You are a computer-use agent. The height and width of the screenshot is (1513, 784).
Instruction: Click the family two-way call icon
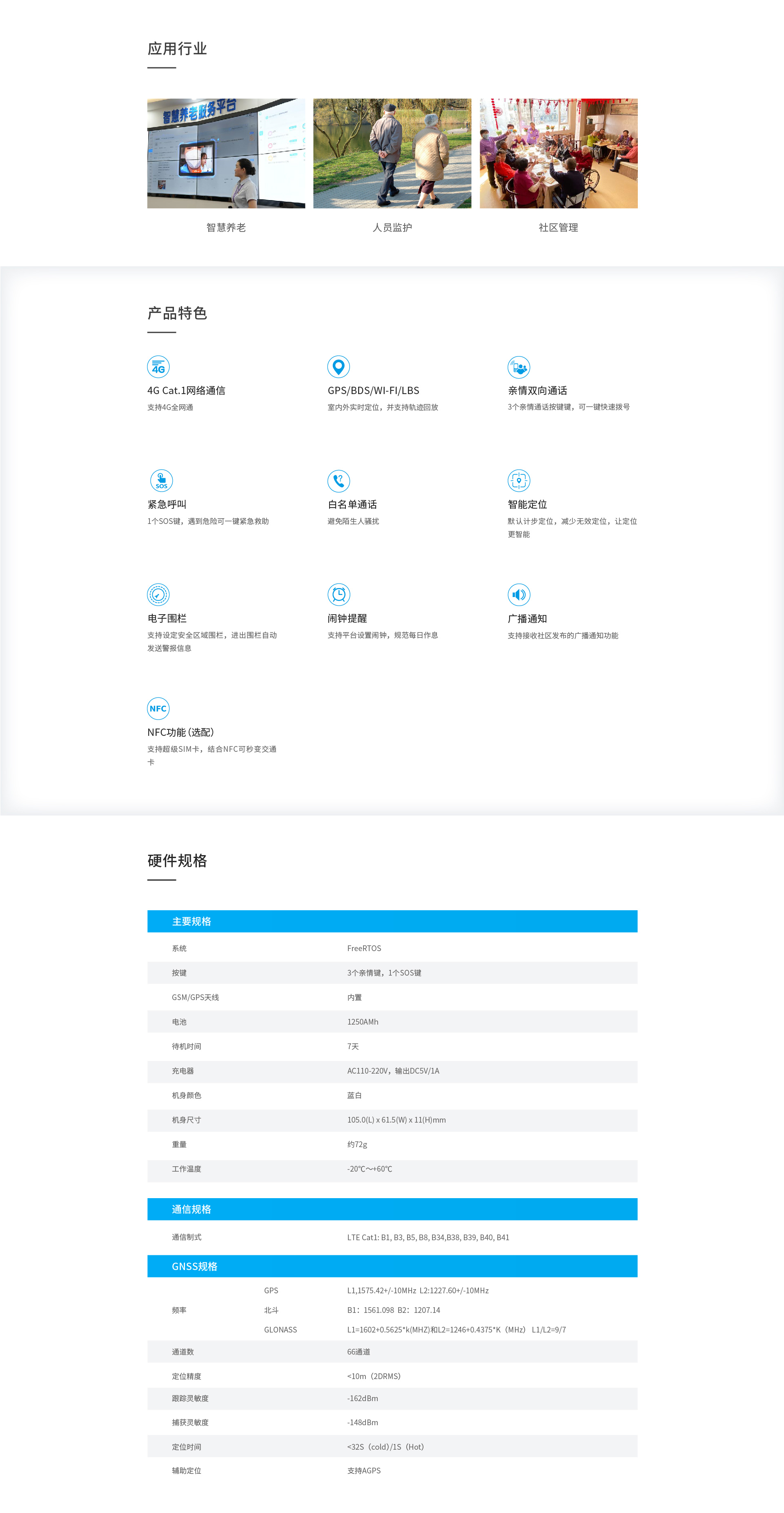[x=519, y=367]
